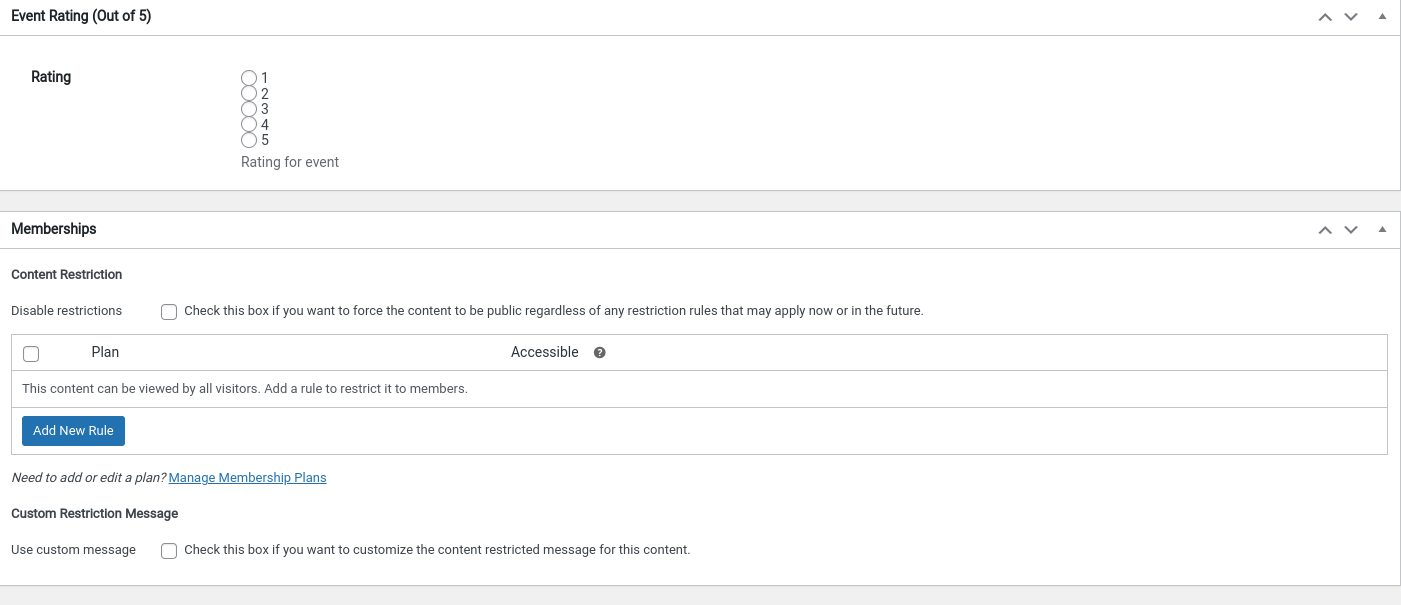
Task: Select rating 3 for the event
Action: tap(249, 108)
